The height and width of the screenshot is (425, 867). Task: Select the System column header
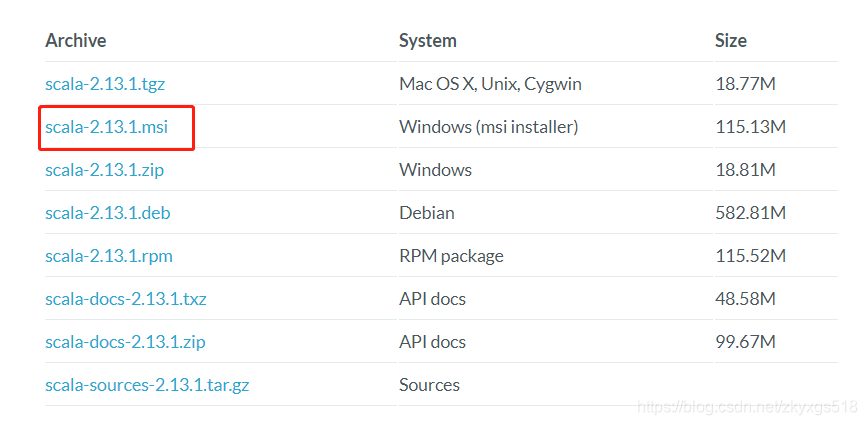click(428, 40)
